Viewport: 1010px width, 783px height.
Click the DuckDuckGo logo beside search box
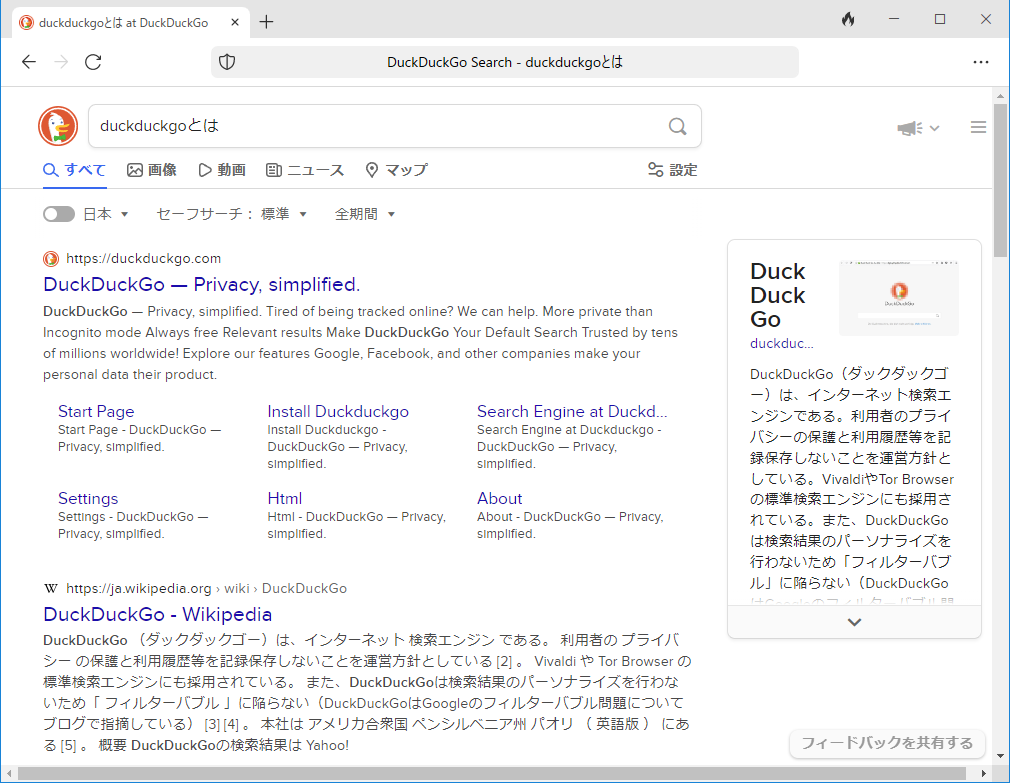coord(58,126)
